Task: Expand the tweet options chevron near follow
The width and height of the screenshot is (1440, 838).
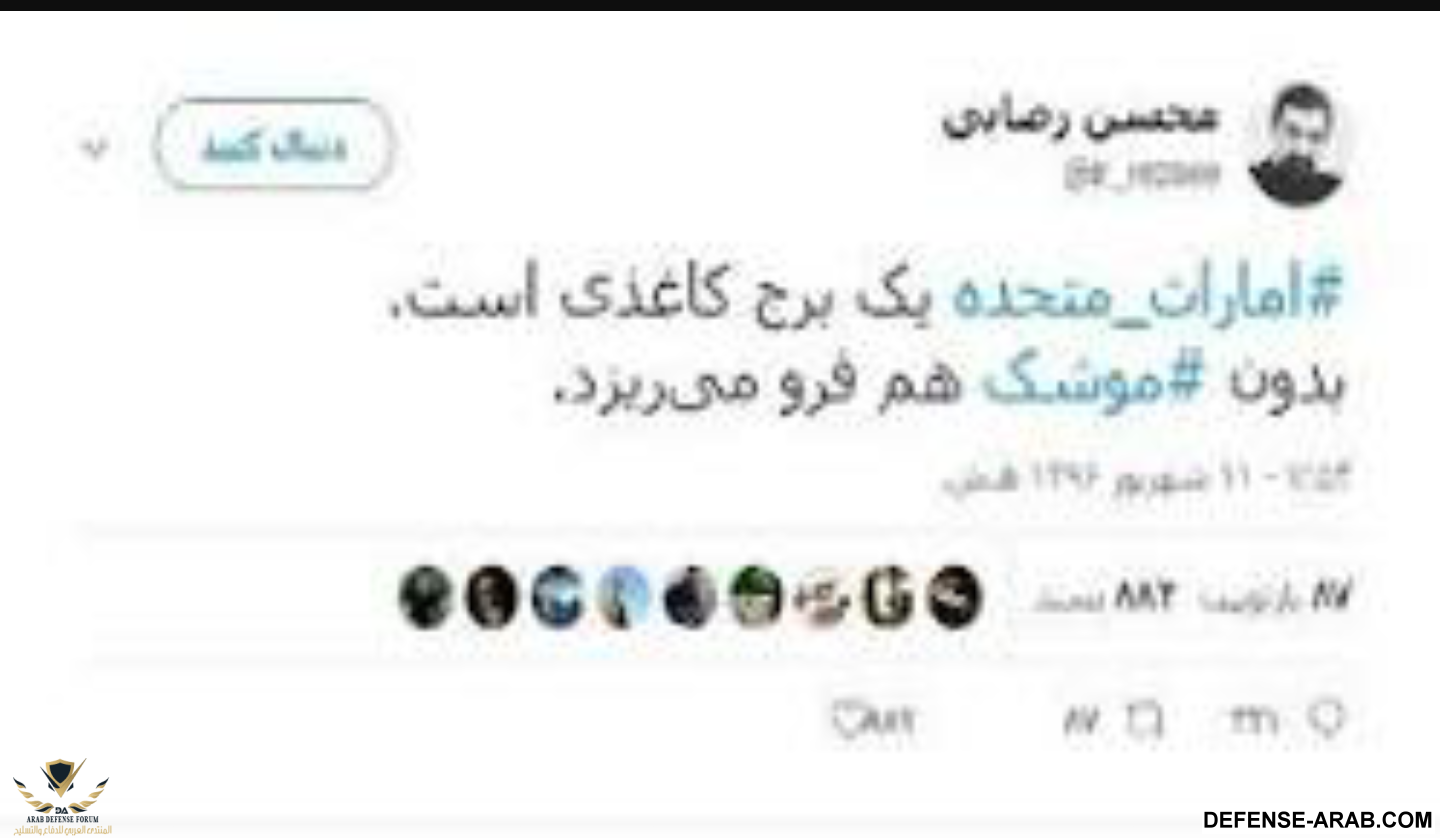Action: [95, 149]
